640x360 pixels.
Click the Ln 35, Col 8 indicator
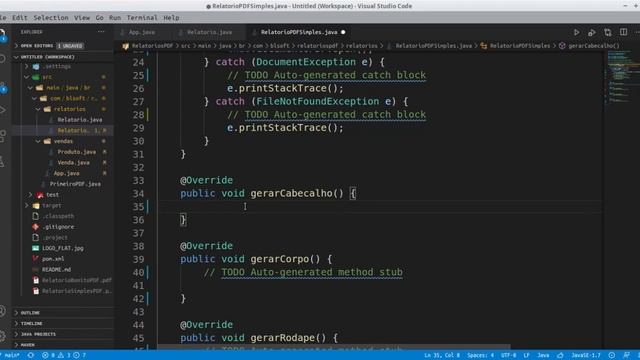pos(442,355)
